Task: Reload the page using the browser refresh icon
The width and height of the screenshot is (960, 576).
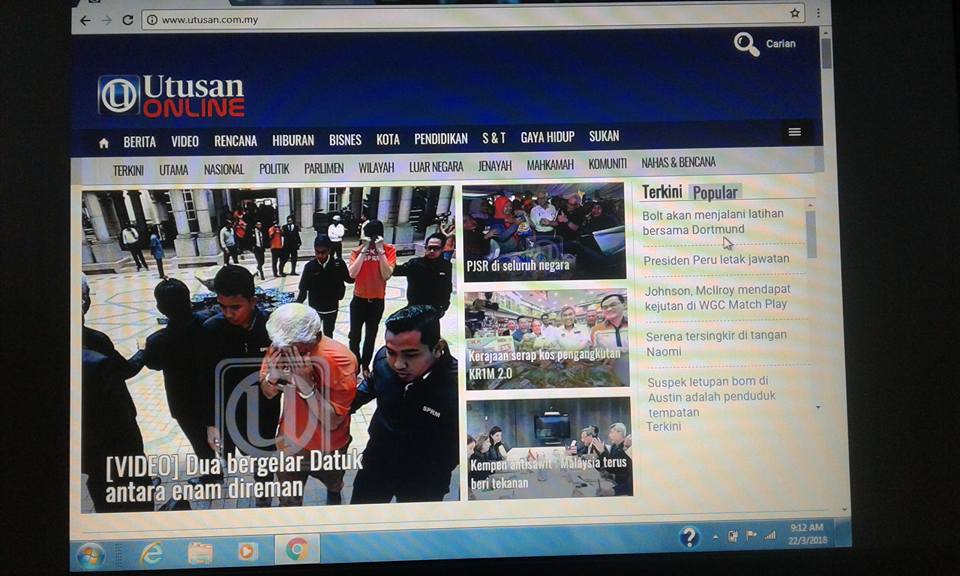Action: tap(128, 19)
